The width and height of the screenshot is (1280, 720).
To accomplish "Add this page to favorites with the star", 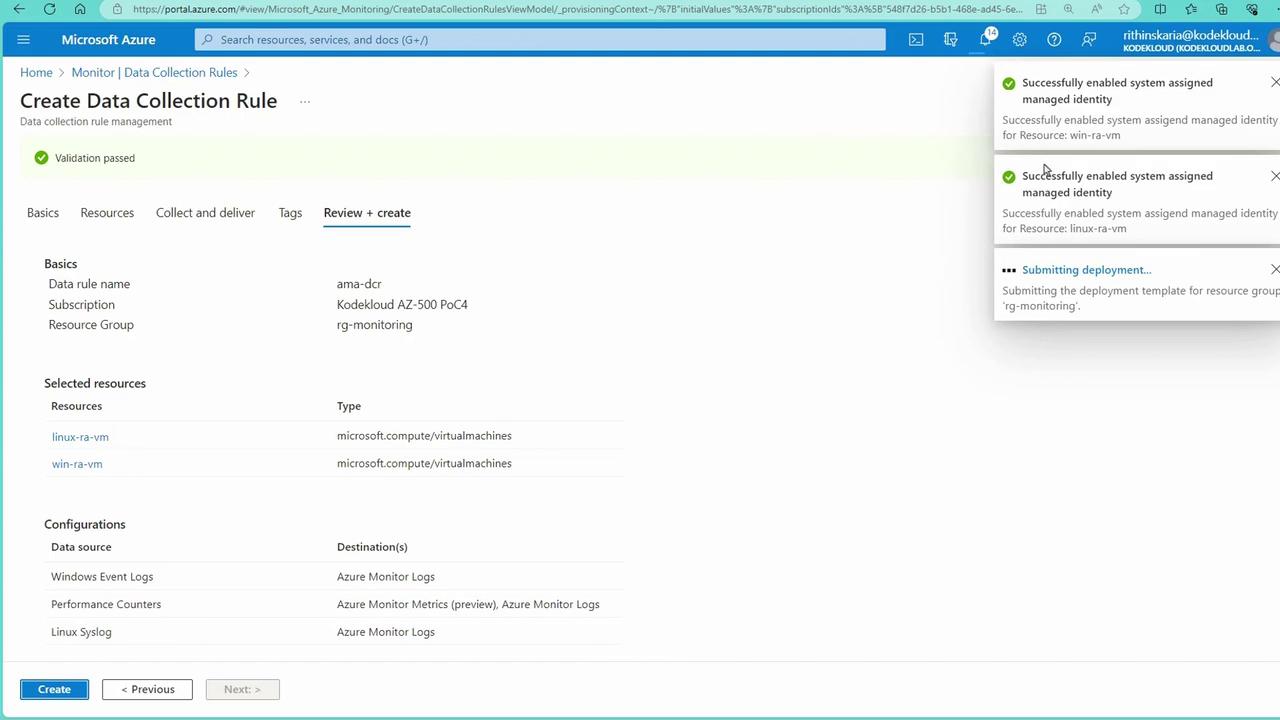I will pos(1124,9).
